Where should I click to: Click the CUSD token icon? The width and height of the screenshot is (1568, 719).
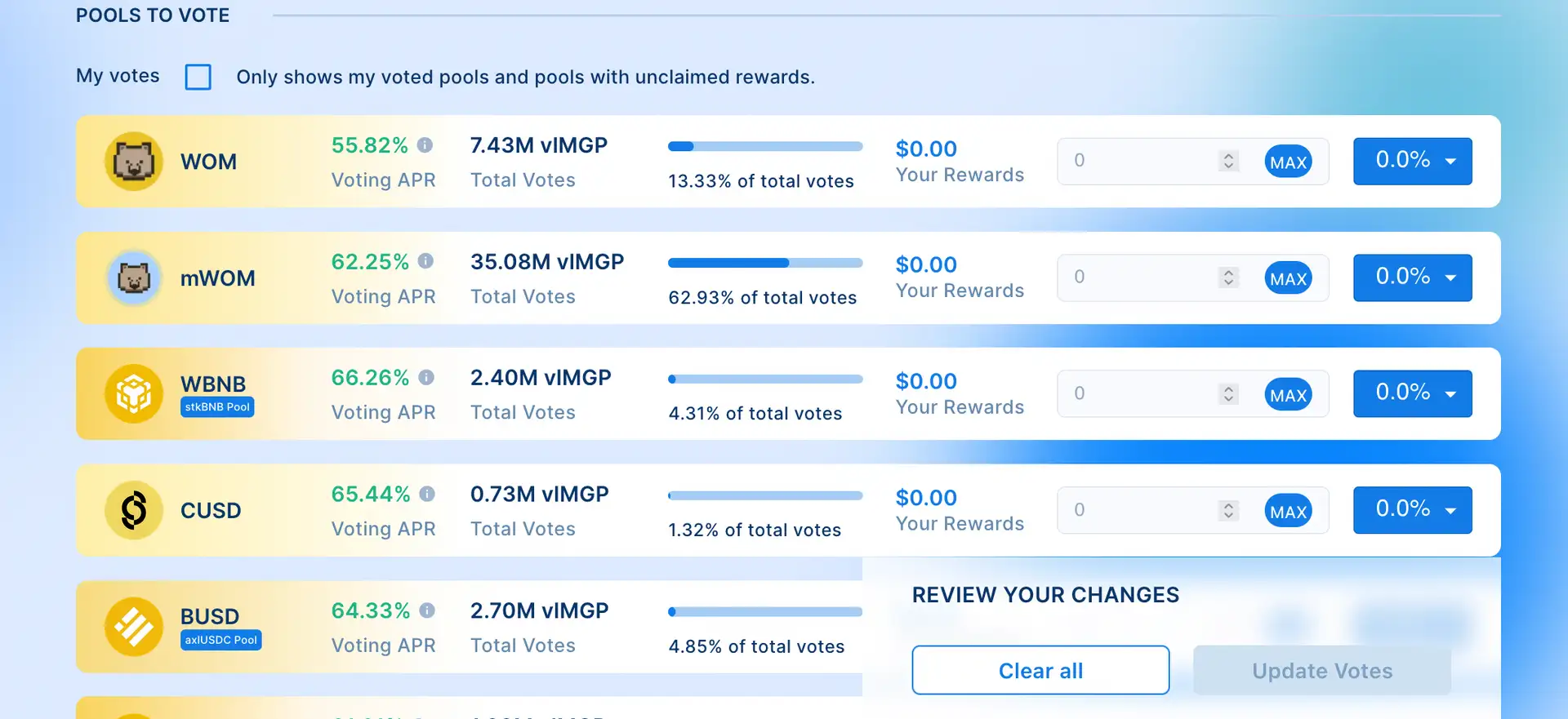134,510
